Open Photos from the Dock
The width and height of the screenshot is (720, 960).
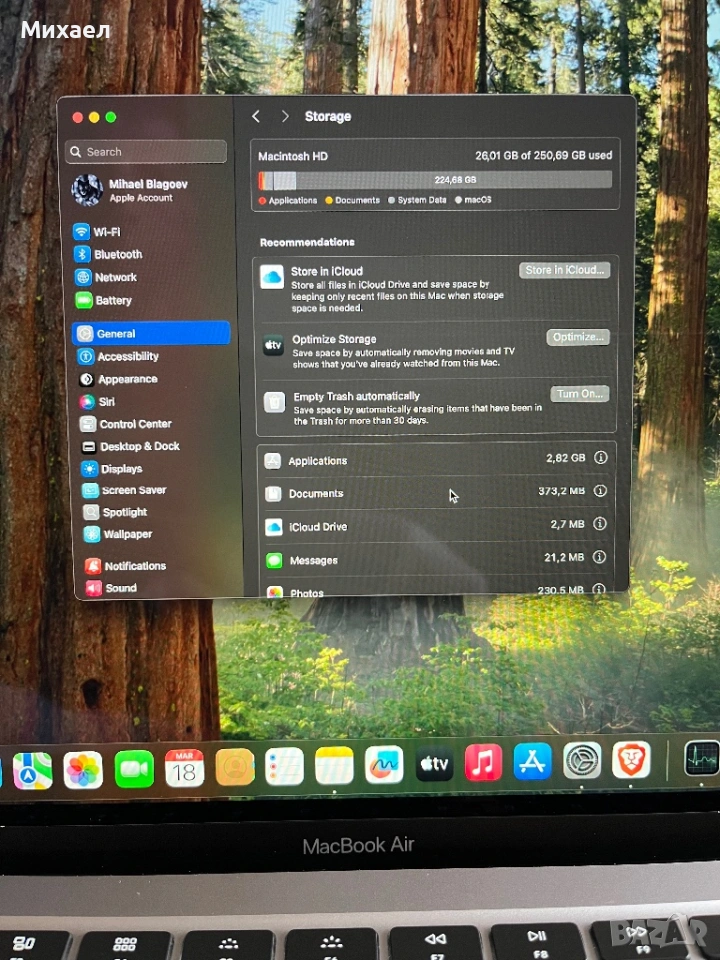pos(83,770)
